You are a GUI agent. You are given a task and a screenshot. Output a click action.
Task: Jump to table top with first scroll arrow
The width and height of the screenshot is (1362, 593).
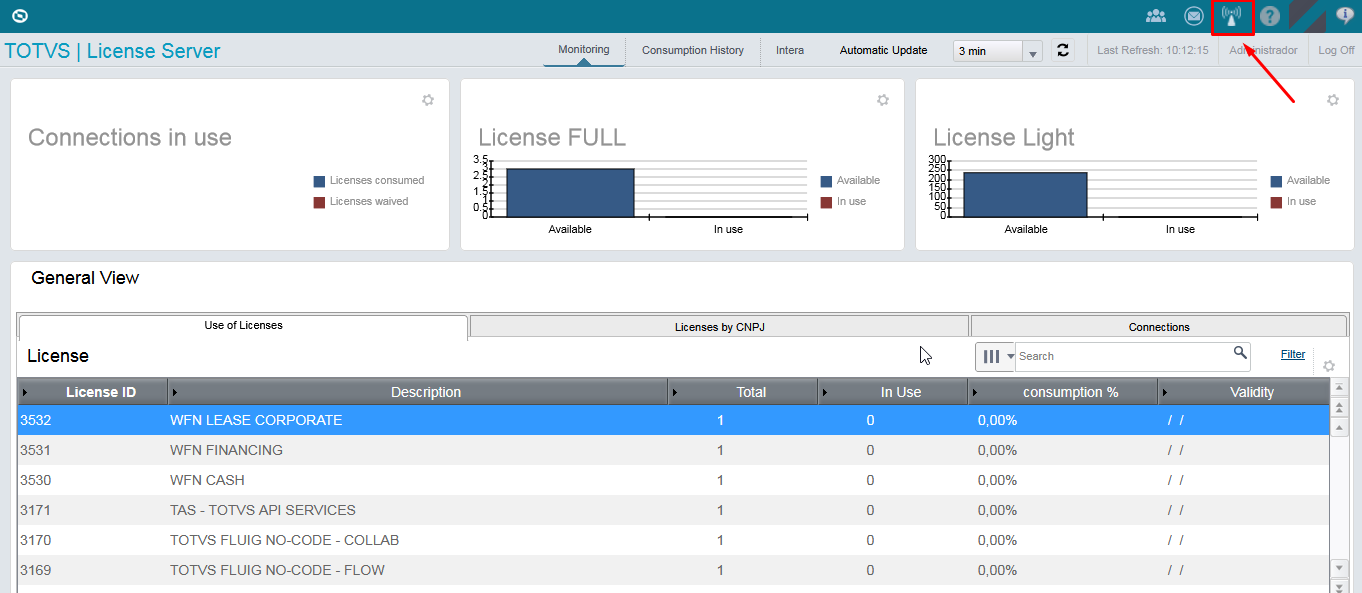click(1340, 386)
